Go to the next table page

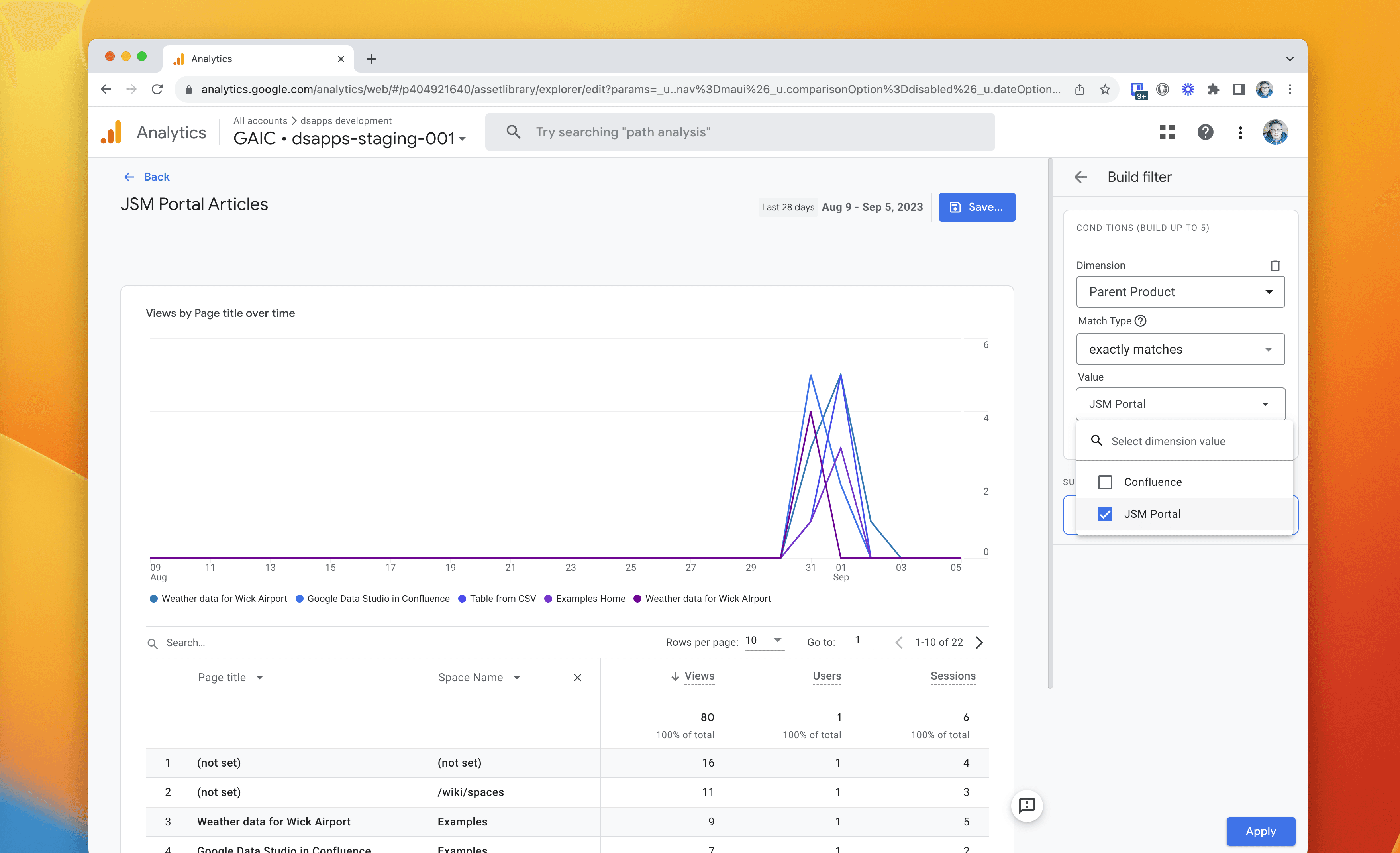point(979,642)
